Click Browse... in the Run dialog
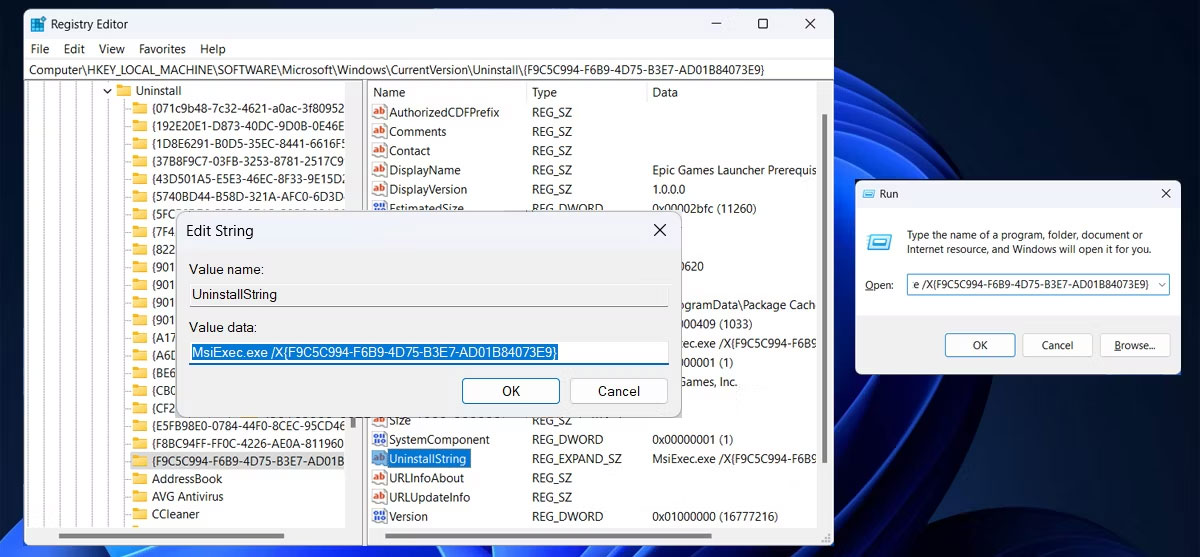 point(1134,345)
